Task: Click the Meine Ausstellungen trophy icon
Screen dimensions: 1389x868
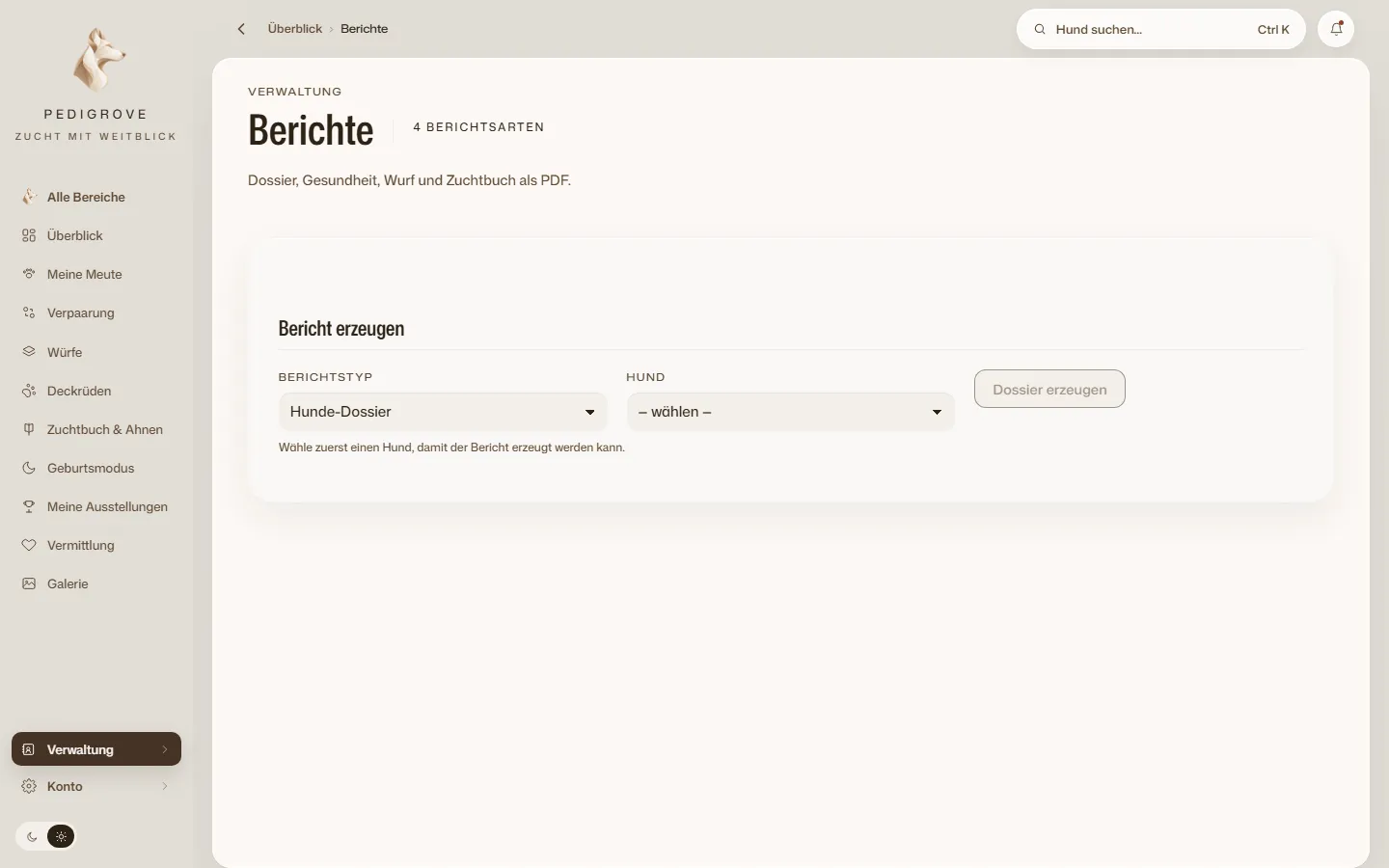Action: (29, 506)
